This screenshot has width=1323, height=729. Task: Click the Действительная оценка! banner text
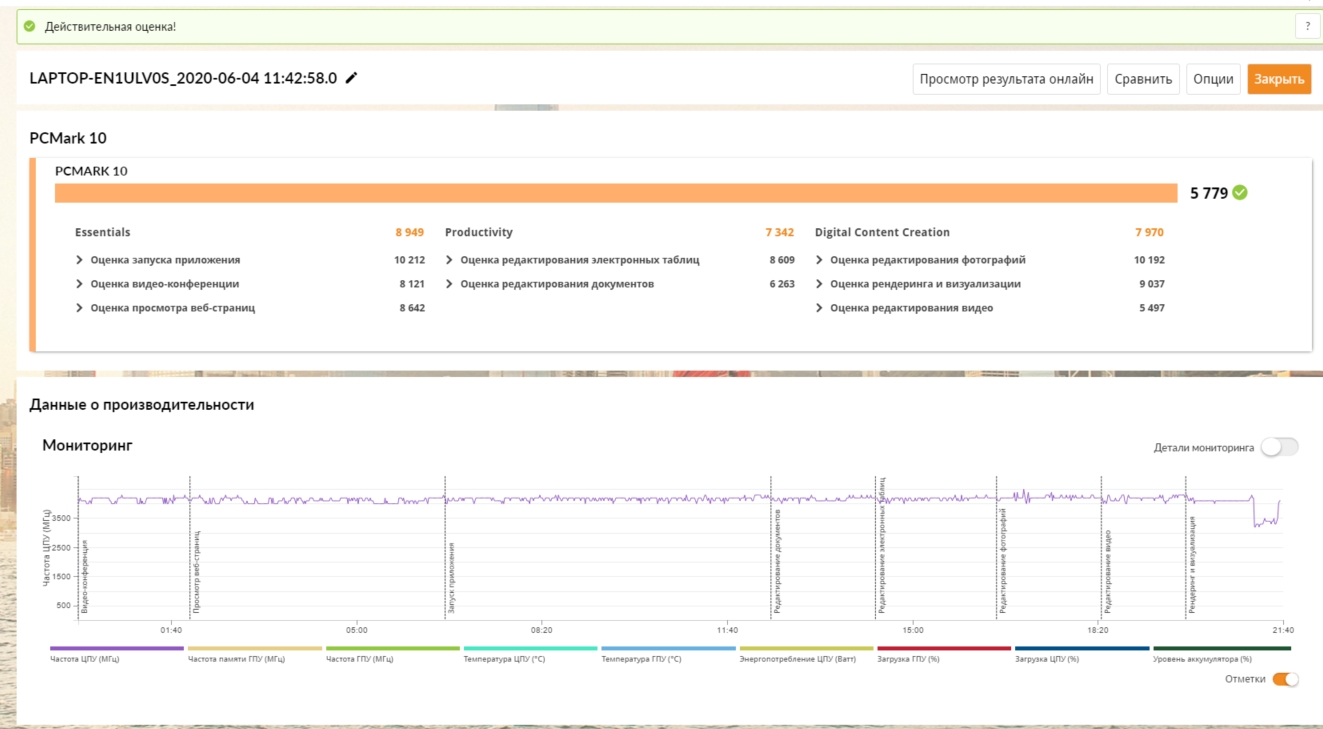[110, 26]
